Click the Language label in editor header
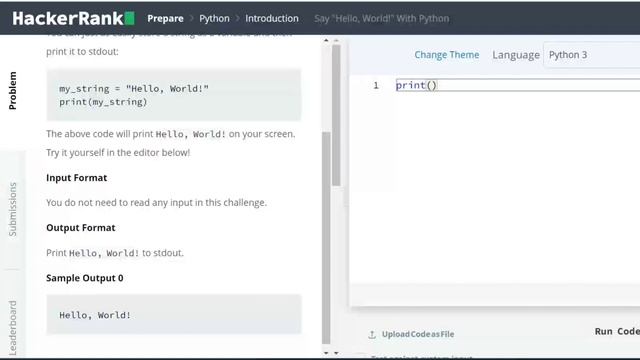 516,55
